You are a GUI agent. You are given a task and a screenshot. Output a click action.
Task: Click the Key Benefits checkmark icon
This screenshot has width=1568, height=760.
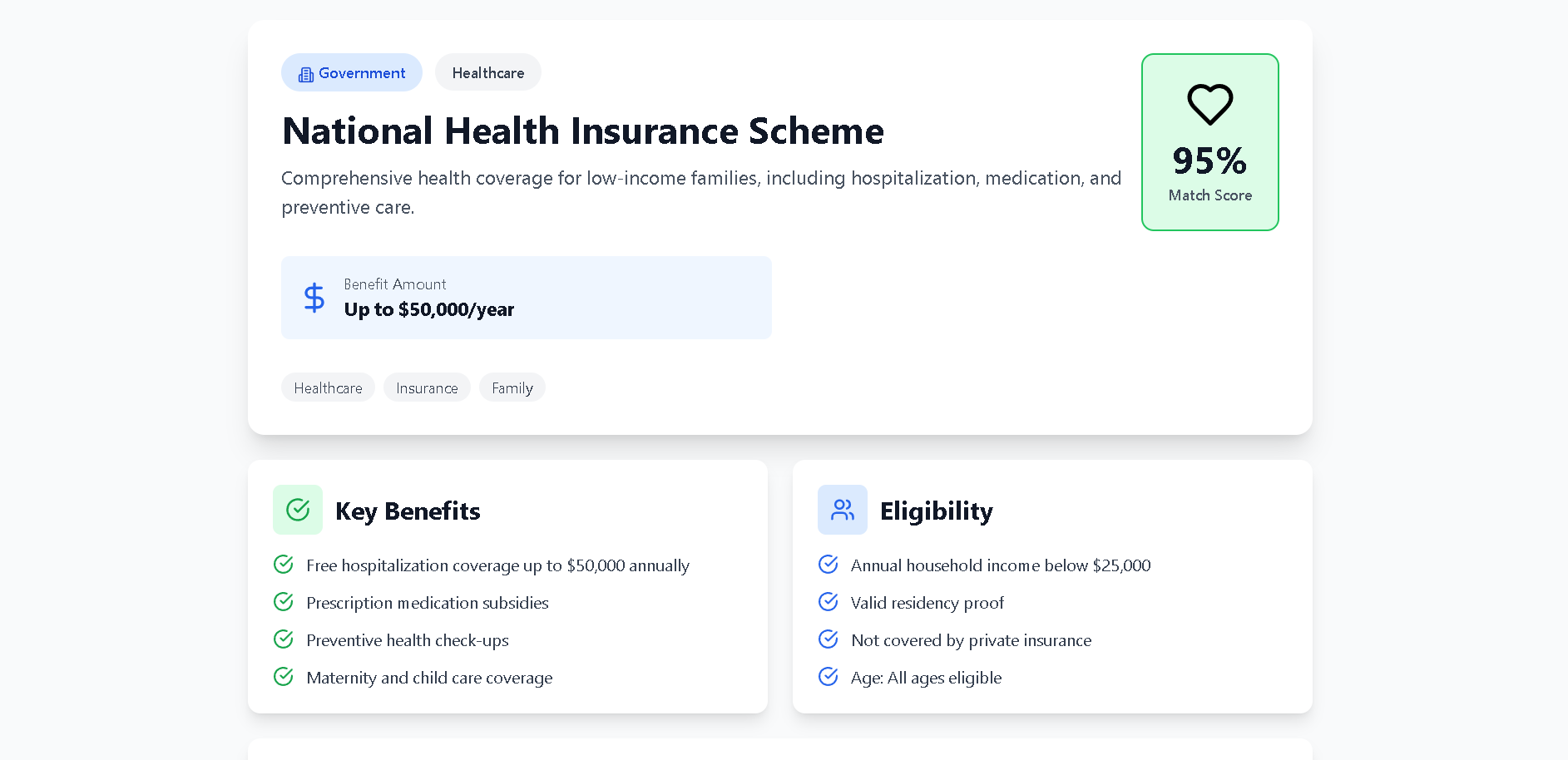point(298,510)
